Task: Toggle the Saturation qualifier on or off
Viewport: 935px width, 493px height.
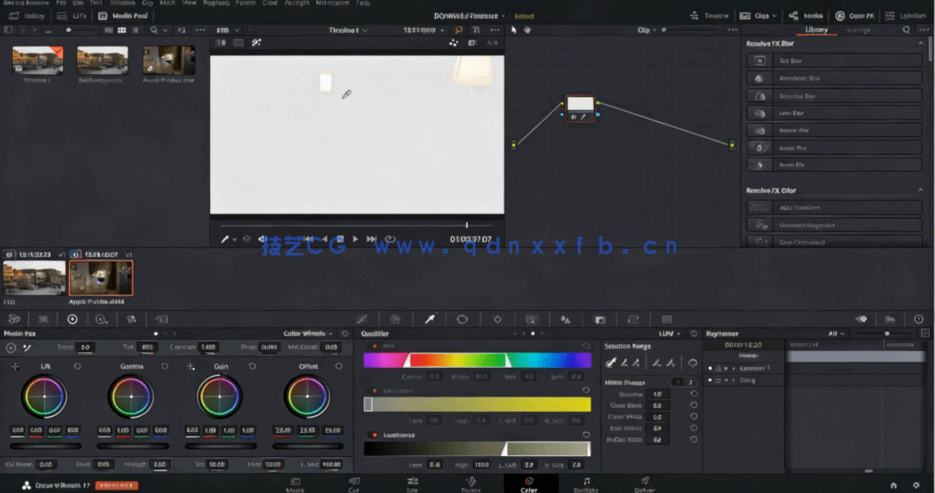Action: click(374, 390)
